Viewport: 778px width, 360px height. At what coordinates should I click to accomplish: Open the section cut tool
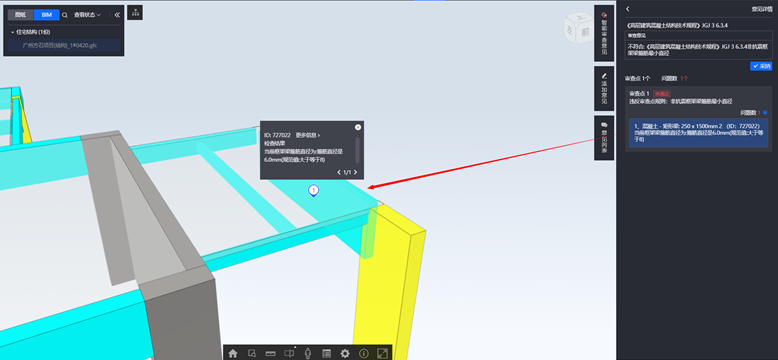pos(289,353)
